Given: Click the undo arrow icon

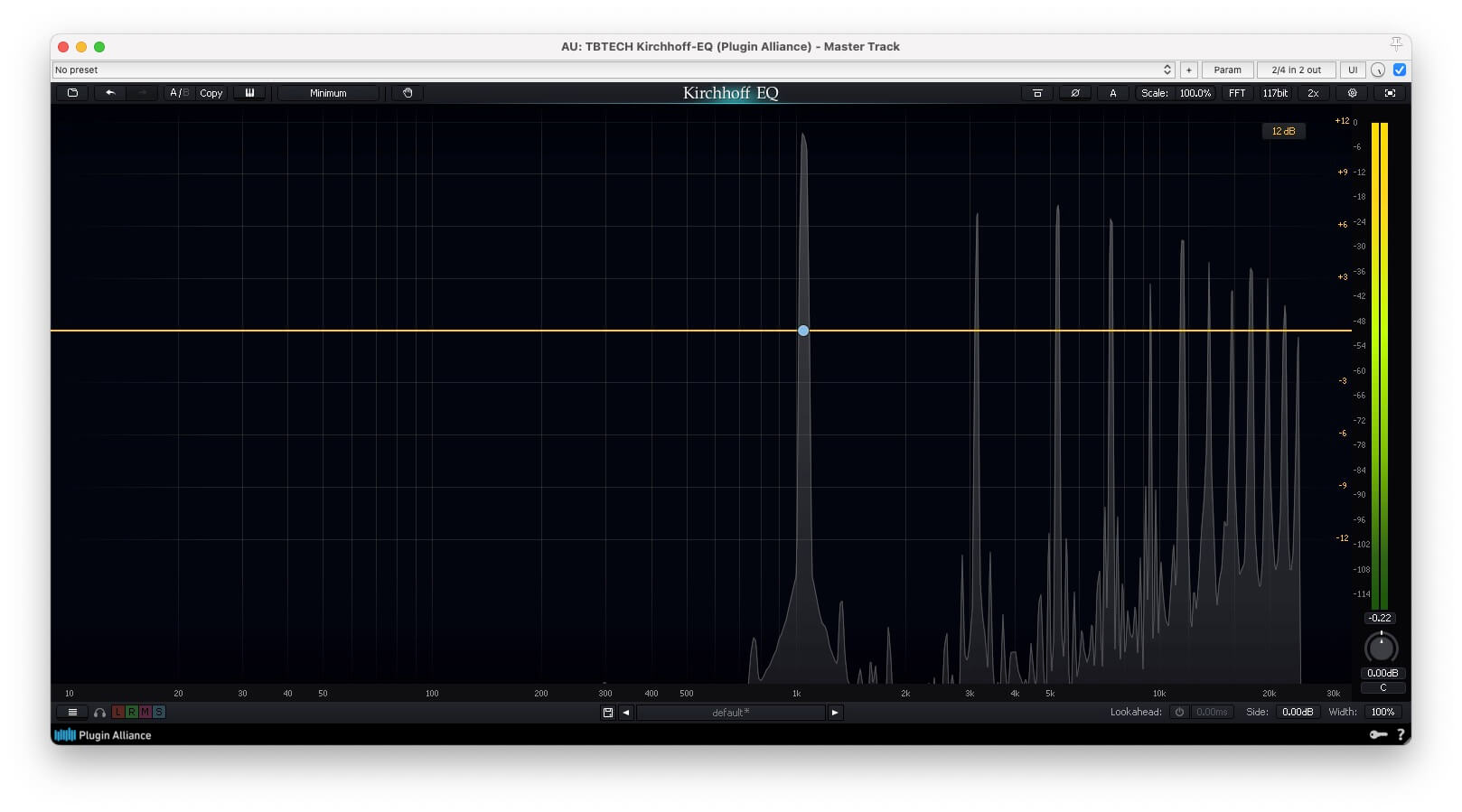Looking at the screenshot, I should pos(110,93).
